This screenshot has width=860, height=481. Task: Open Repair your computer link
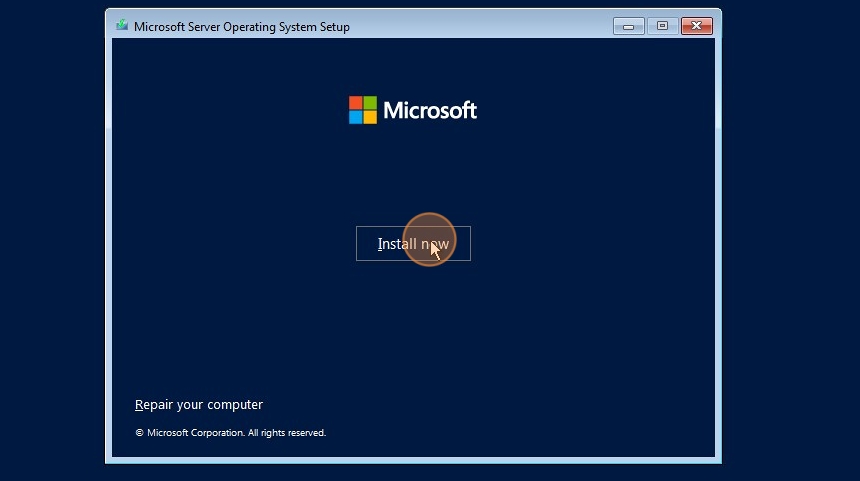(199, 405)
